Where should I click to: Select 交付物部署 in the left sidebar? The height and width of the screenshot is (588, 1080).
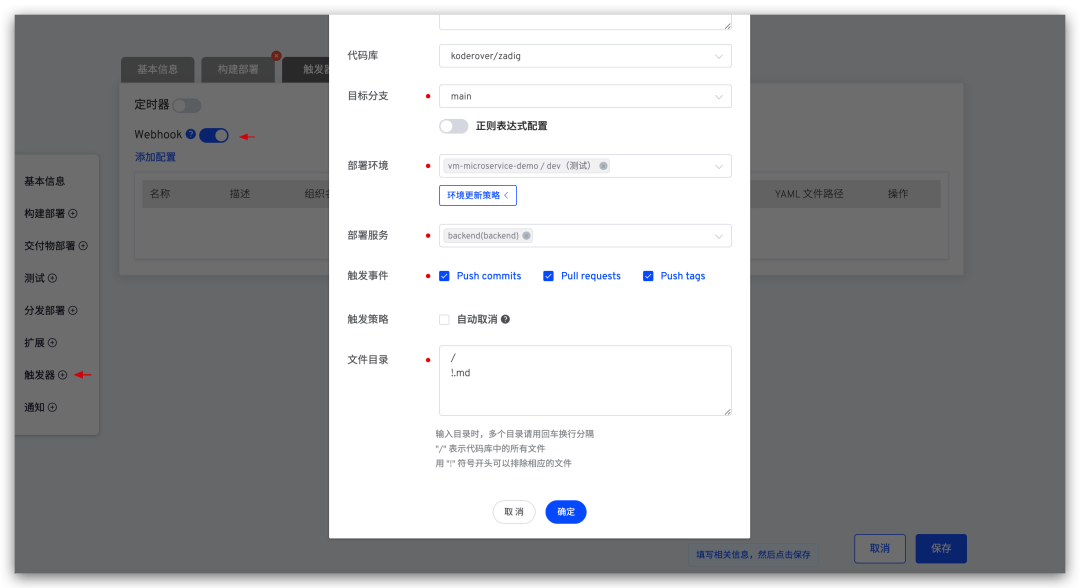[x=50, y=246]
